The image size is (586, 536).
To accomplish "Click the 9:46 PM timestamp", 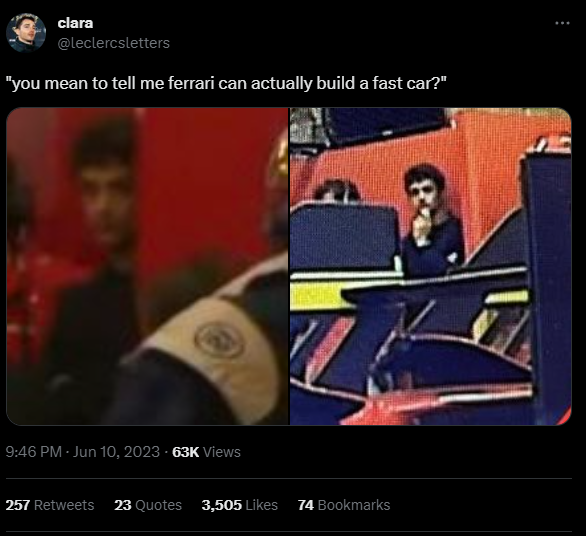I will coord(34,452).
